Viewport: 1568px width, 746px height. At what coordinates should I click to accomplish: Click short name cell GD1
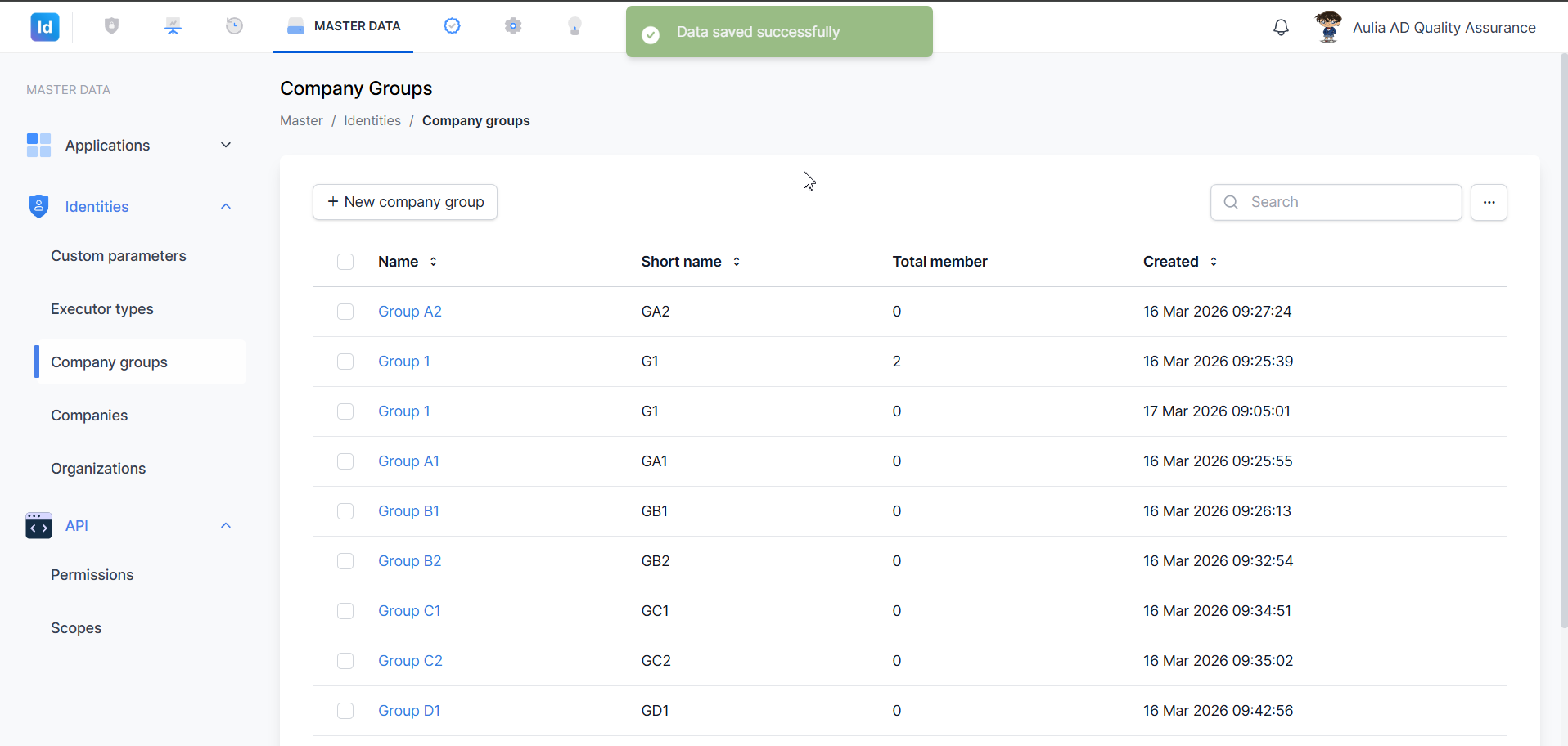coord(655,711)
